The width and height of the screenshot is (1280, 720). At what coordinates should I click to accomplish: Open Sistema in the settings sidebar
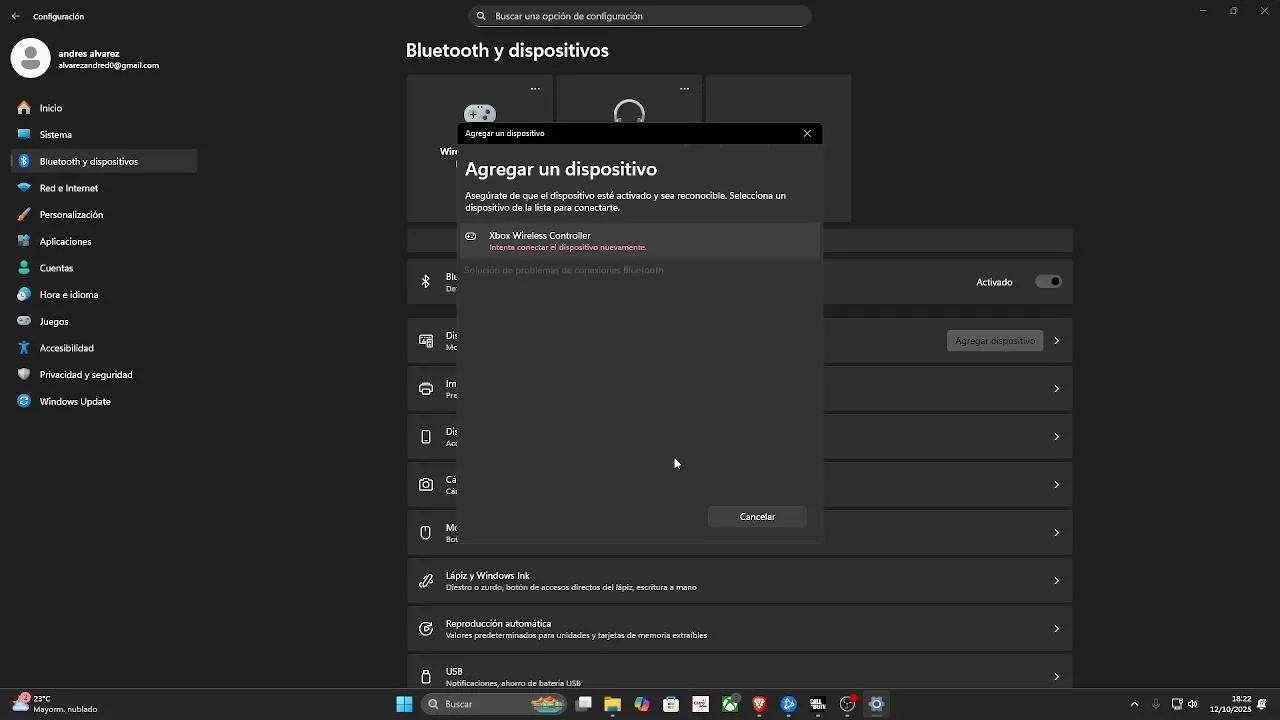pyautogui.click(x=104, y=134)
